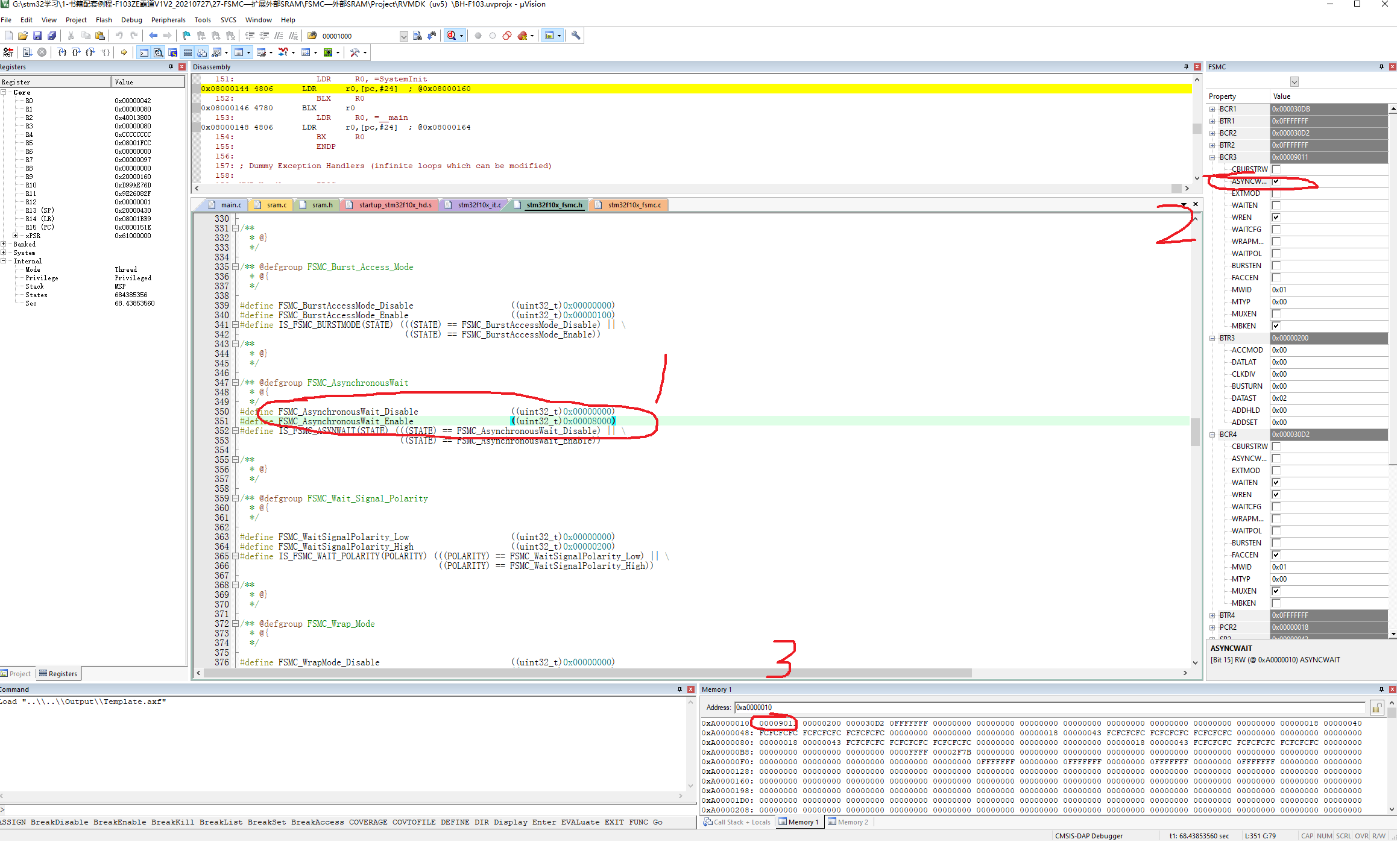Toggle BCR3 WREN checkbox
The width and height of the screenshot is (1400, 851).
click(x=1276, y=218)
